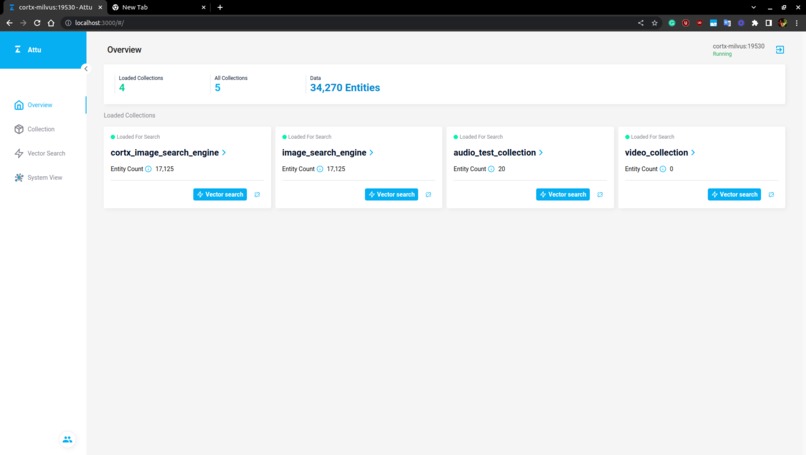Vector search in video_collection card
Screen dimensions: 806x455
[734, 194]
